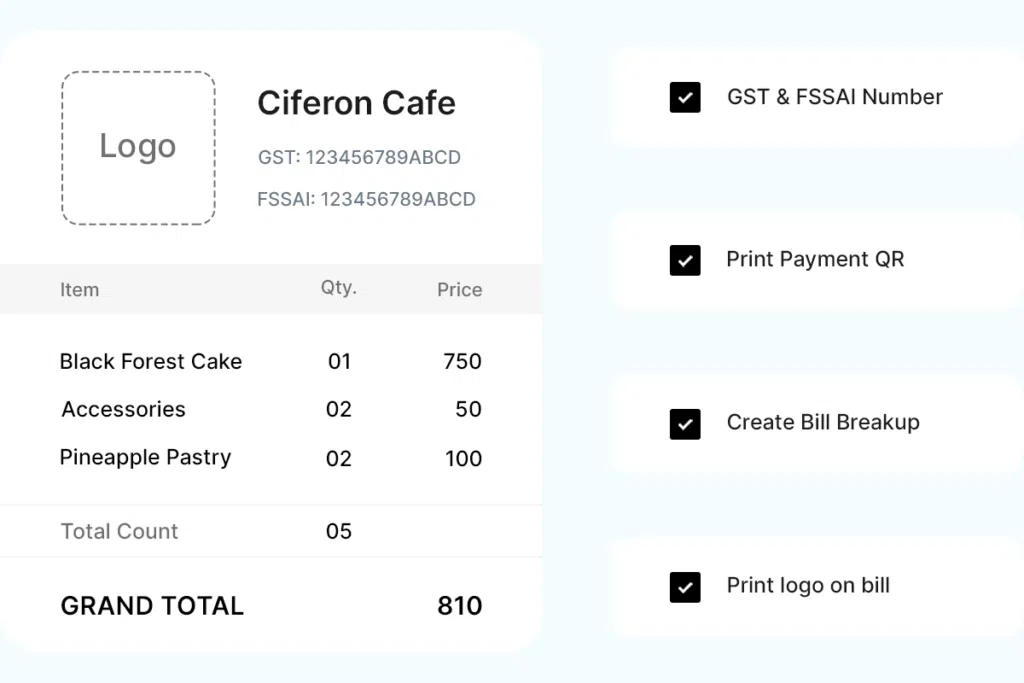Click the grand total amount 810
The image size is (1024, 683).
[459, 606]
